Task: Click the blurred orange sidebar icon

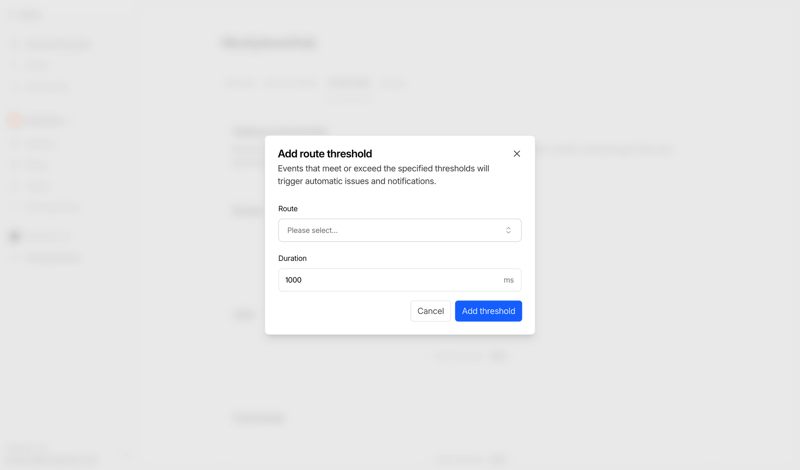Action: point(14,120)
